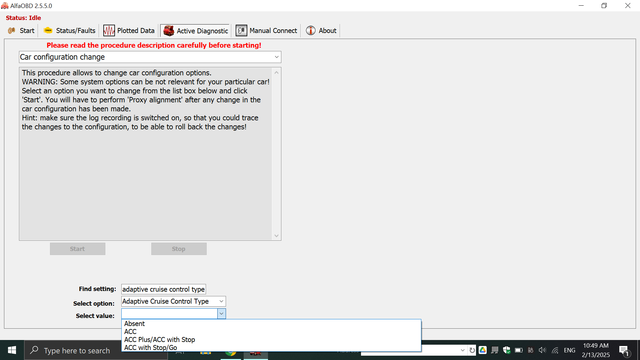
Task: Open the Windows Security tray icon
Action: (507, 350)
